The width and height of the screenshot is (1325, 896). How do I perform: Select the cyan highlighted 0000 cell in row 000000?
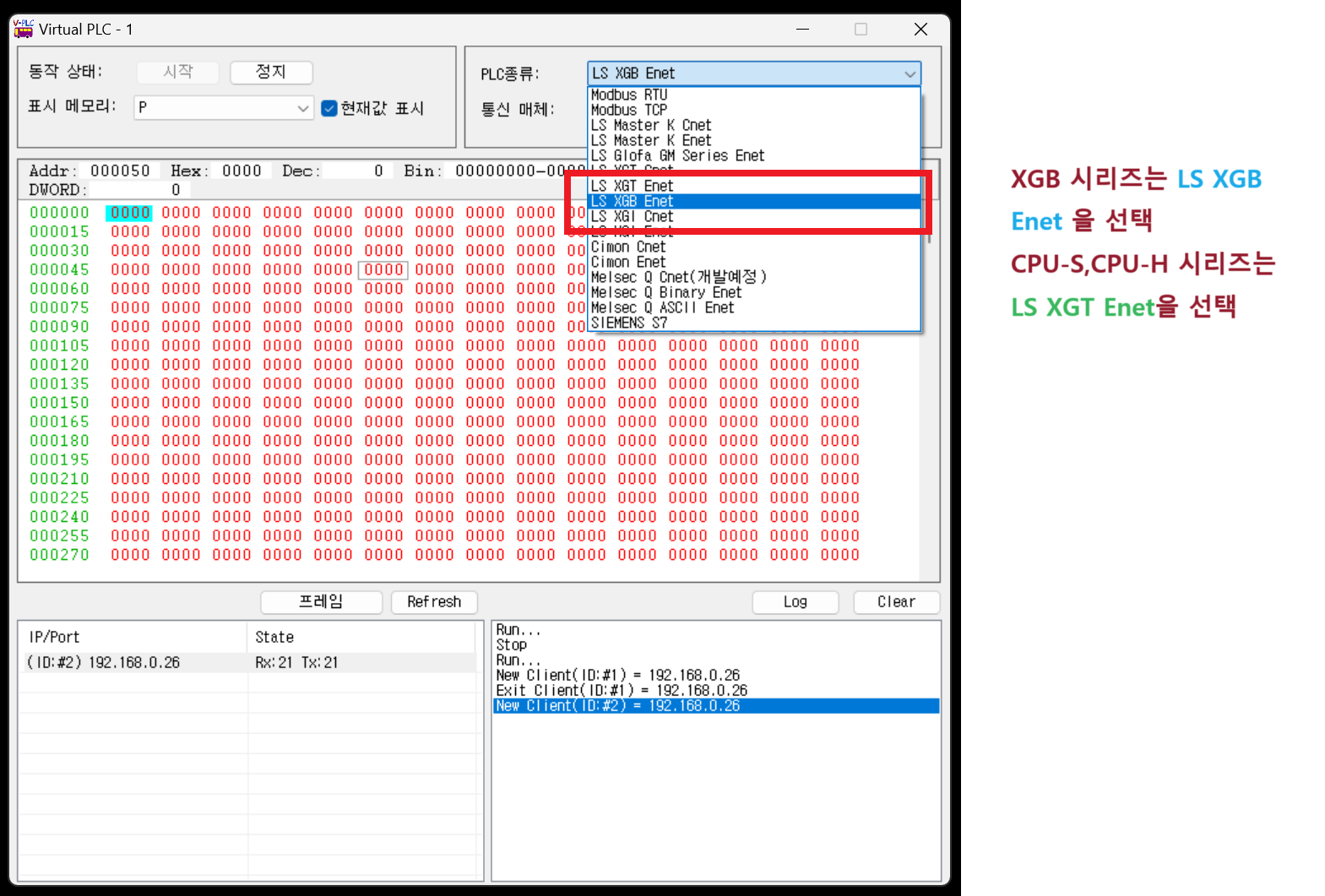coord(130,213)
